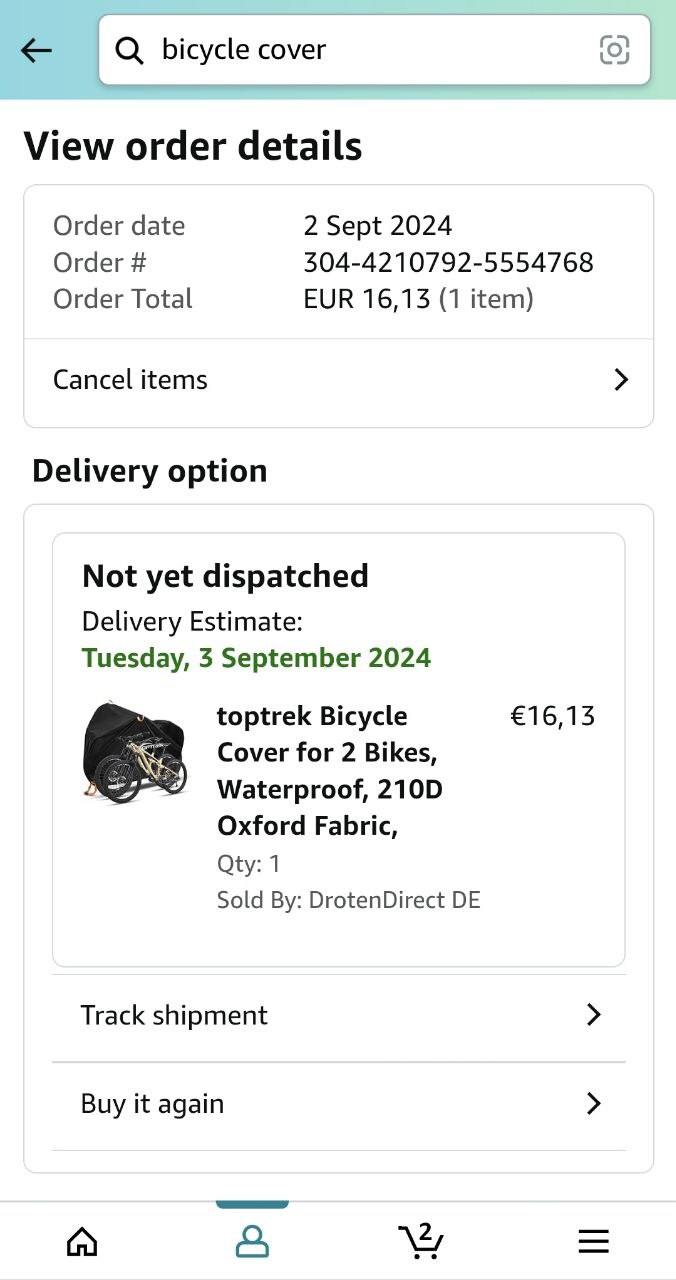Open the bicycle cover product thumbnail

click(x=134, y=752)
